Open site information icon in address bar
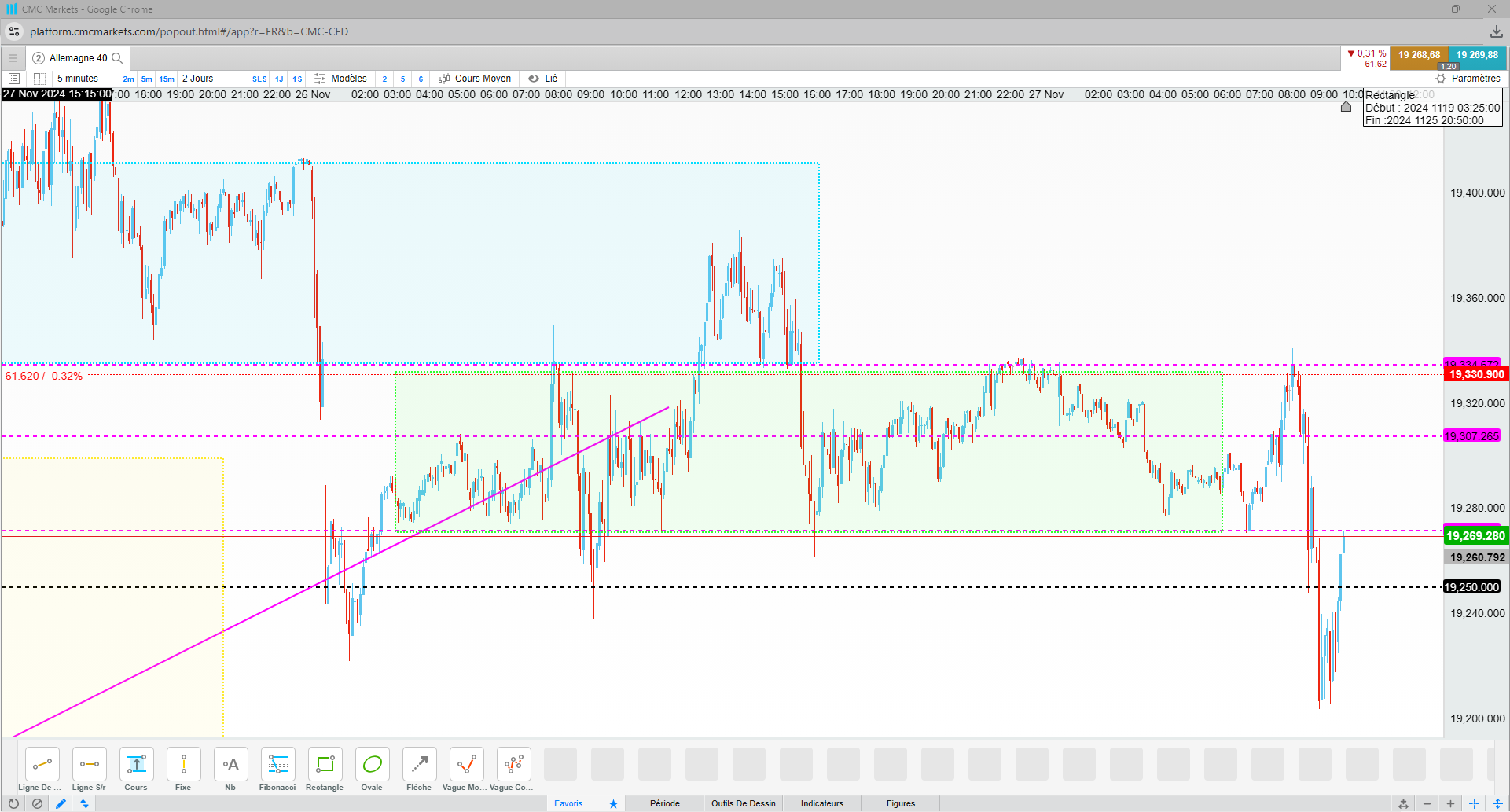 (x=14, y=31)
